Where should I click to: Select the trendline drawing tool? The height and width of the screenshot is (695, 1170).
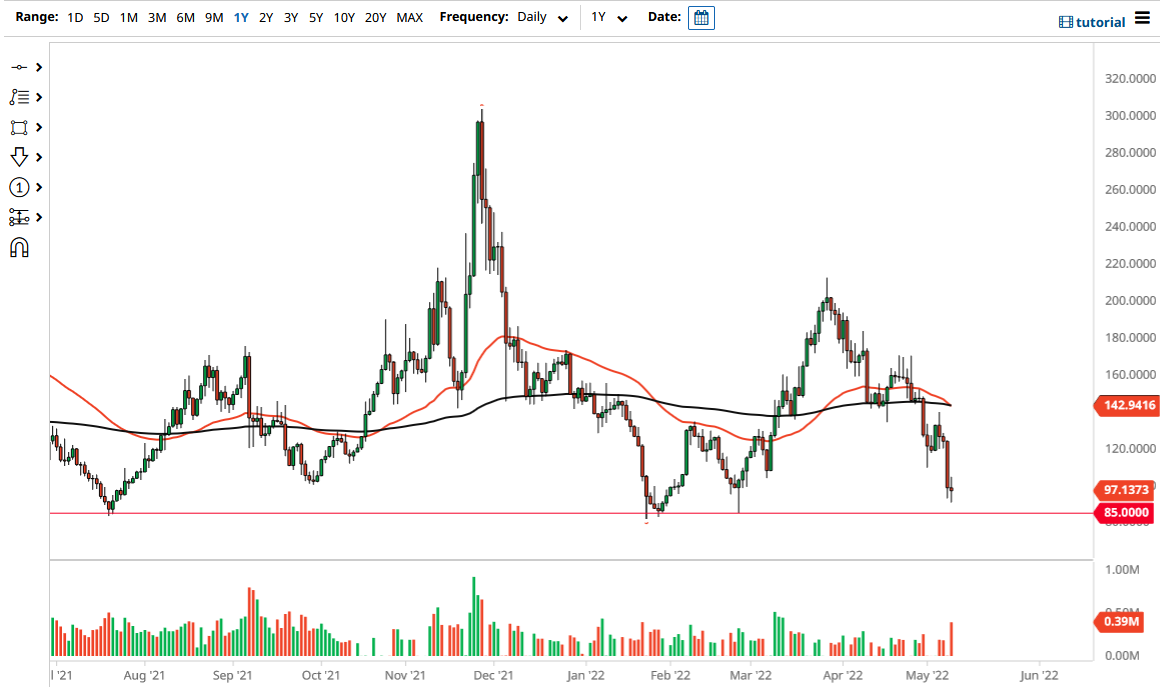(18, 67)
